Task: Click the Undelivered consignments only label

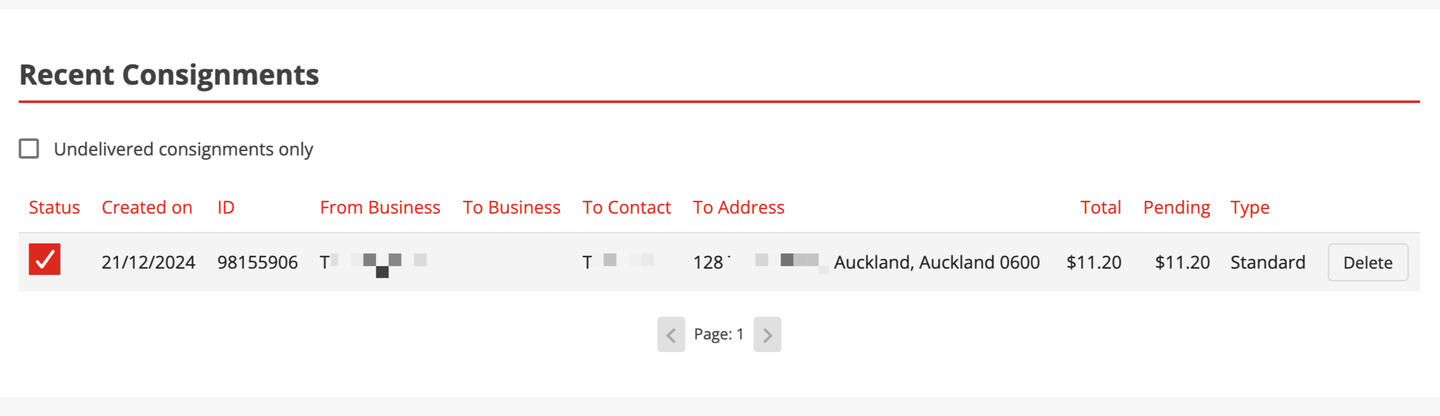Action: coord(183,150)
